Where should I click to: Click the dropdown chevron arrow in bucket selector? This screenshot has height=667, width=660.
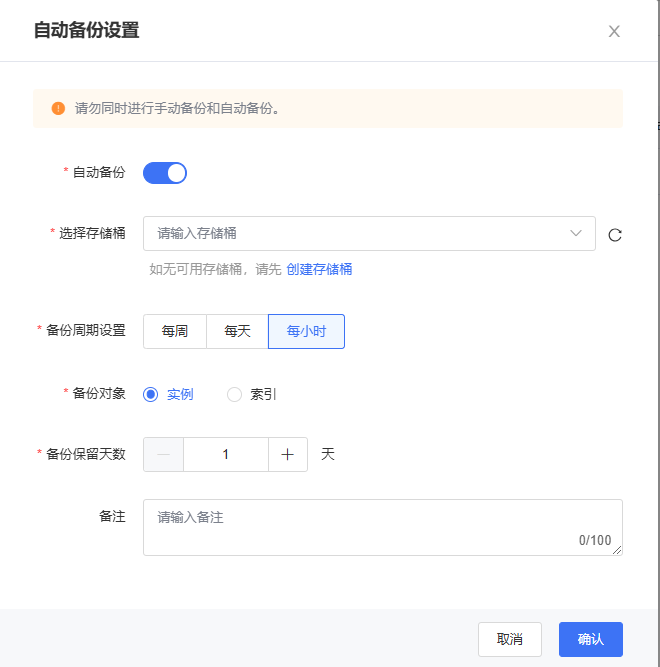click(576, 233)
